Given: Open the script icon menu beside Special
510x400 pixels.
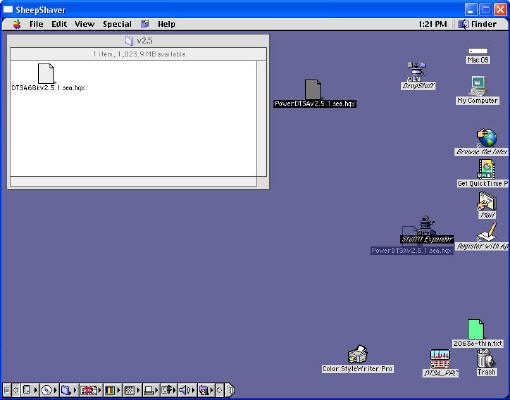Looking at the screenshot, I should (x=145, y=24).
